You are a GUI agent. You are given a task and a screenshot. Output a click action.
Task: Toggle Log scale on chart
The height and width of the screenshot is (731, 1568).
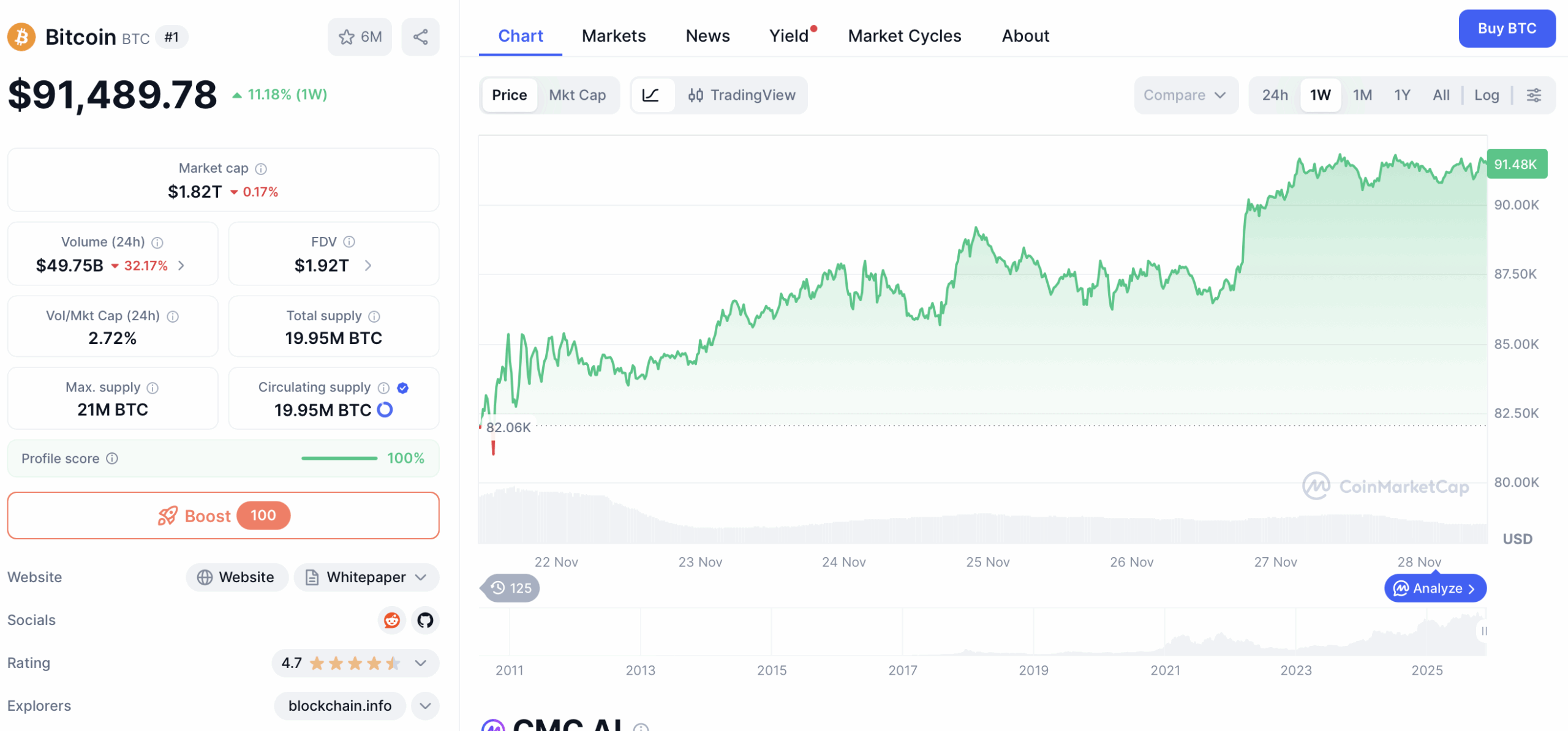1486,95
